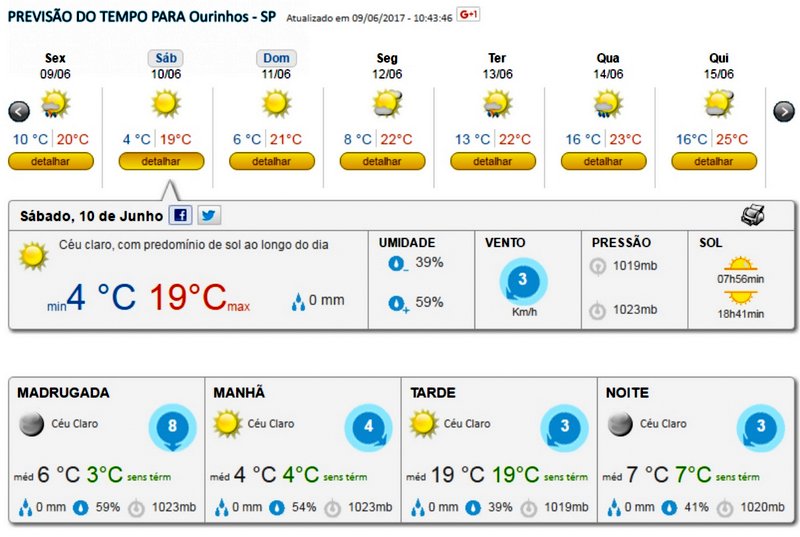Click Qui 15/06 partly cloudy icon
800x537 pixels.
[x=718, y=104]
